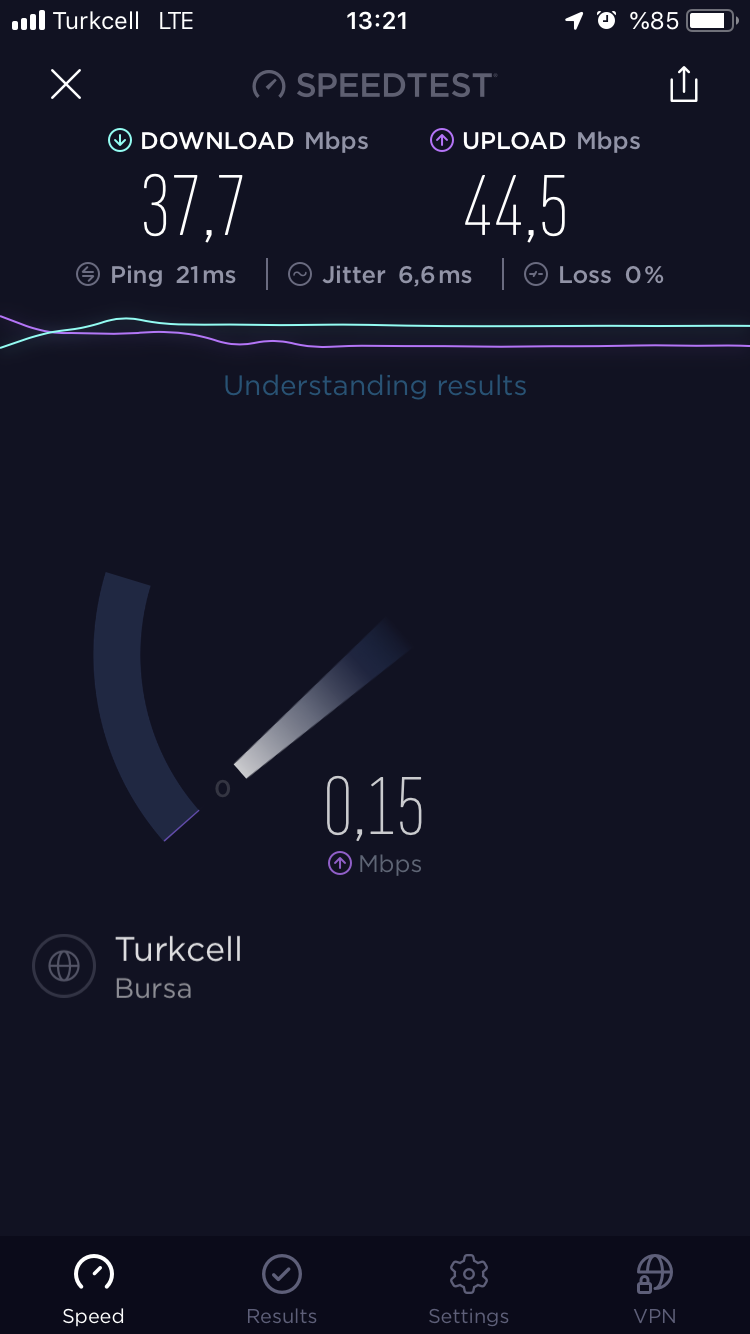Tap the share icon in top right

[x=684, y=84]
